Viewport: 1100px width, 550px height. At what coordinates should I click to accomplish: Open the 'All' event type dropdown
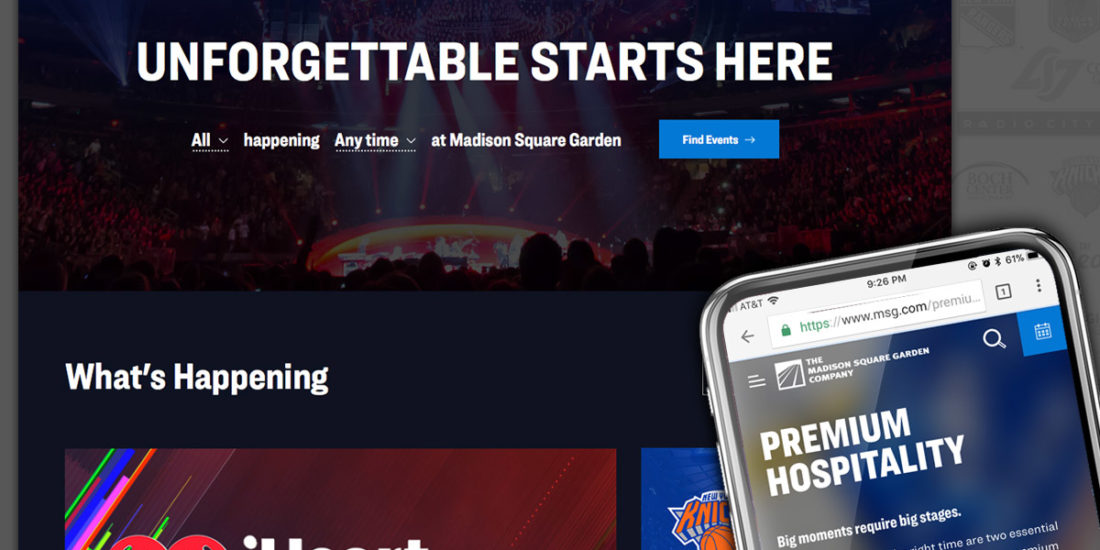[x=210, y=140]
